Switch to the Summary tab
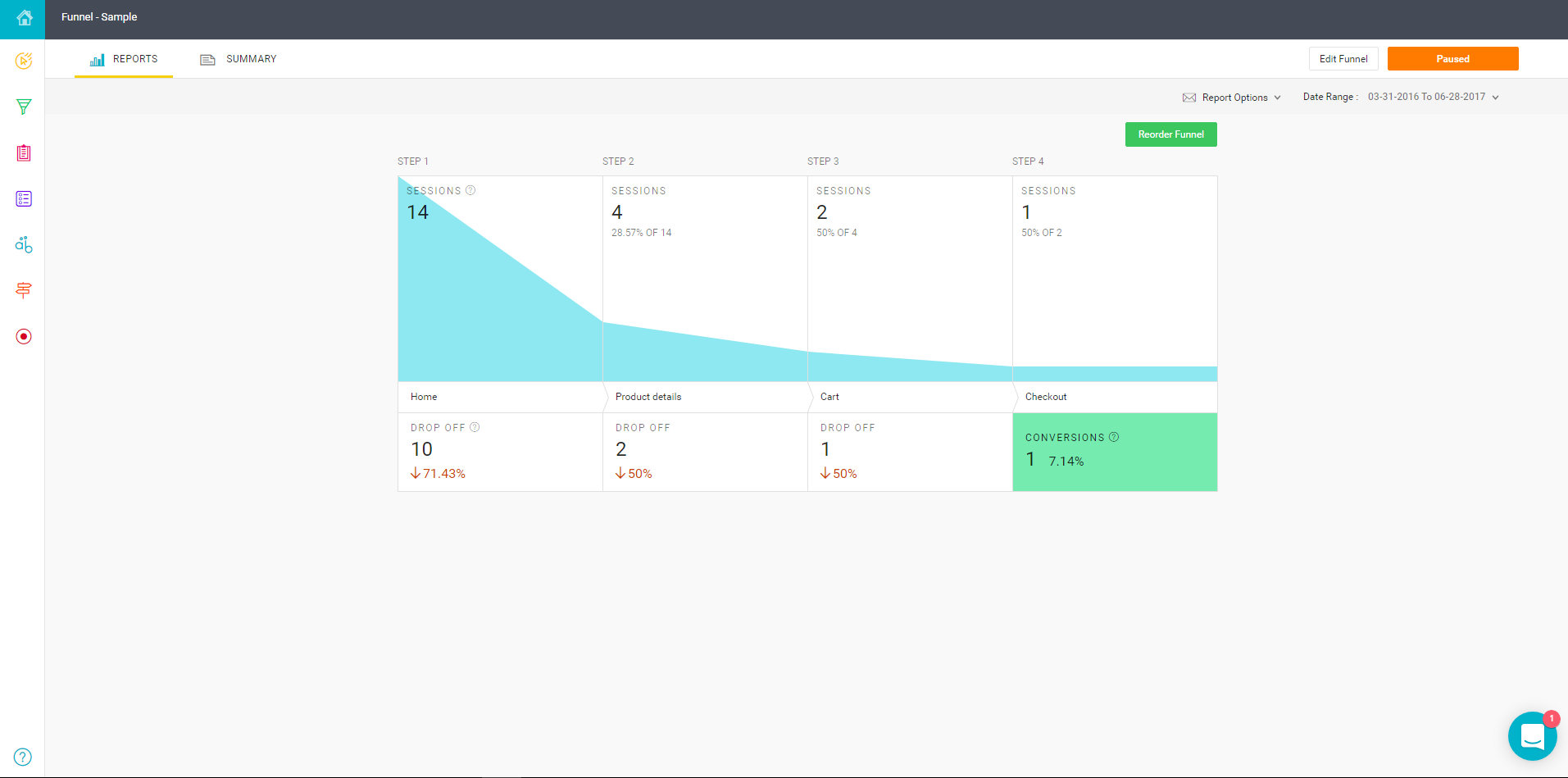The height and width of the screenshot is (778, 1568). pos(239,59)
